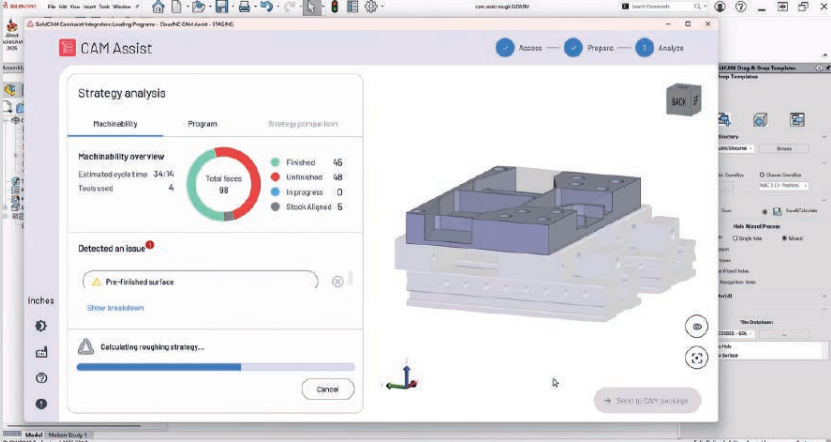Switch to the Machinability tab

115,124
